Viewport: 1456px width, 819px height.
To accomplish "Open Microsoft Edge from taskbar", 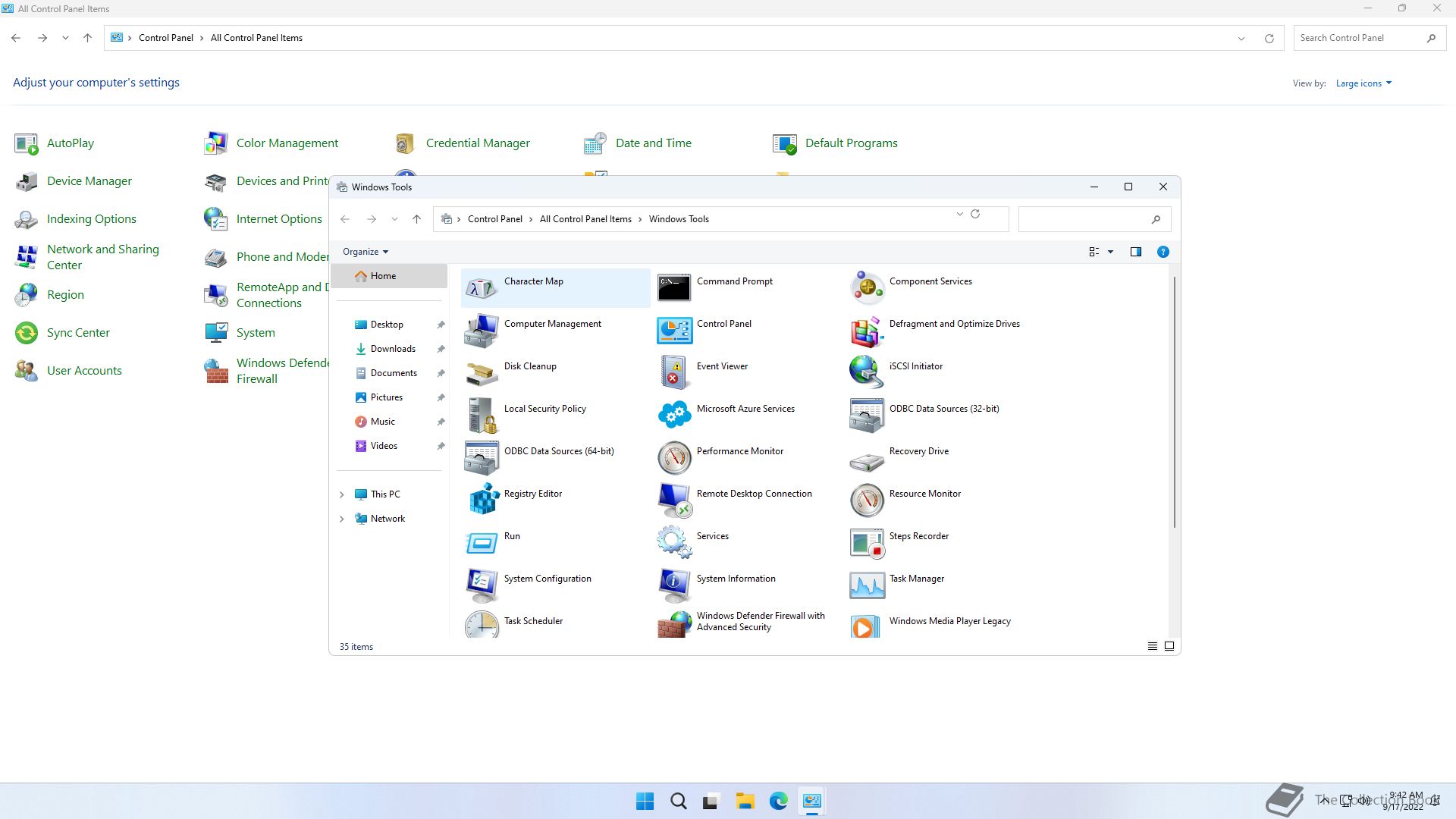I will pyautogui.click(x=778, y=802).
